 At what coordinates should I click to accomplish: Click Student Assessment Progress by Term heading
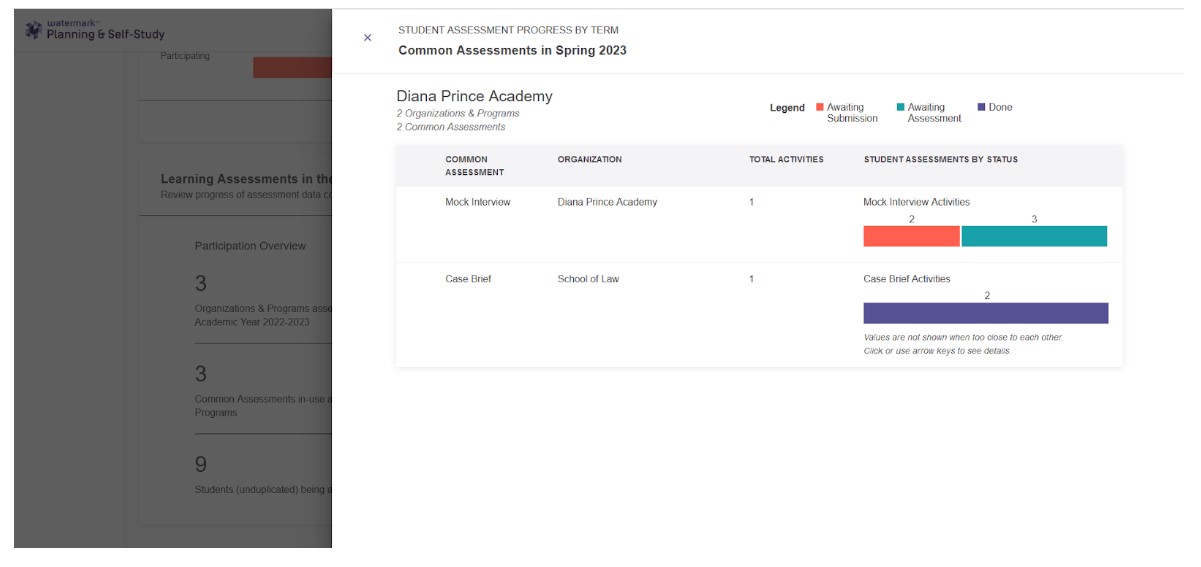pos(508,30)
